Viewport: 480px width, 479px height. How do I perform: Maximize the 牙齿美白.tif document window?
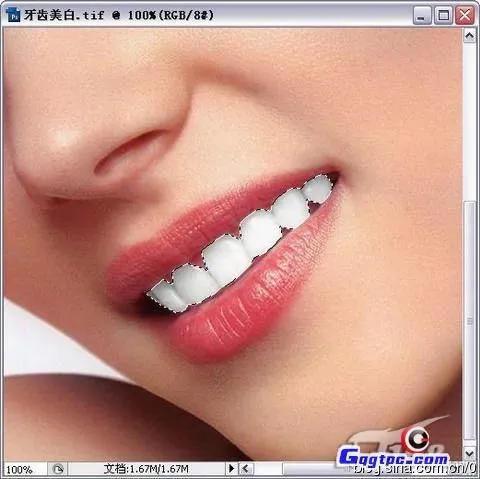tap(443, 15)
